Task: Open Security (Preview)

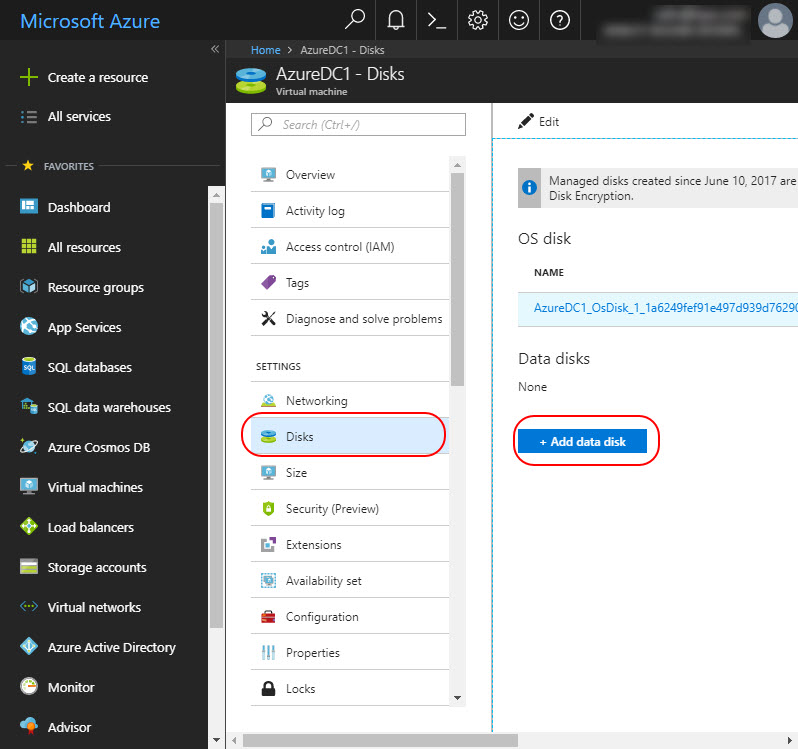Action: coord(350,508)
